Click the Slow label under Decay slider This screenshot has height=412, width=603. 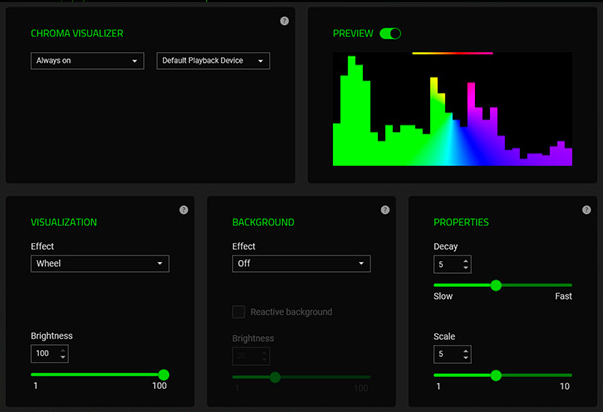click(x=443, y=296)
